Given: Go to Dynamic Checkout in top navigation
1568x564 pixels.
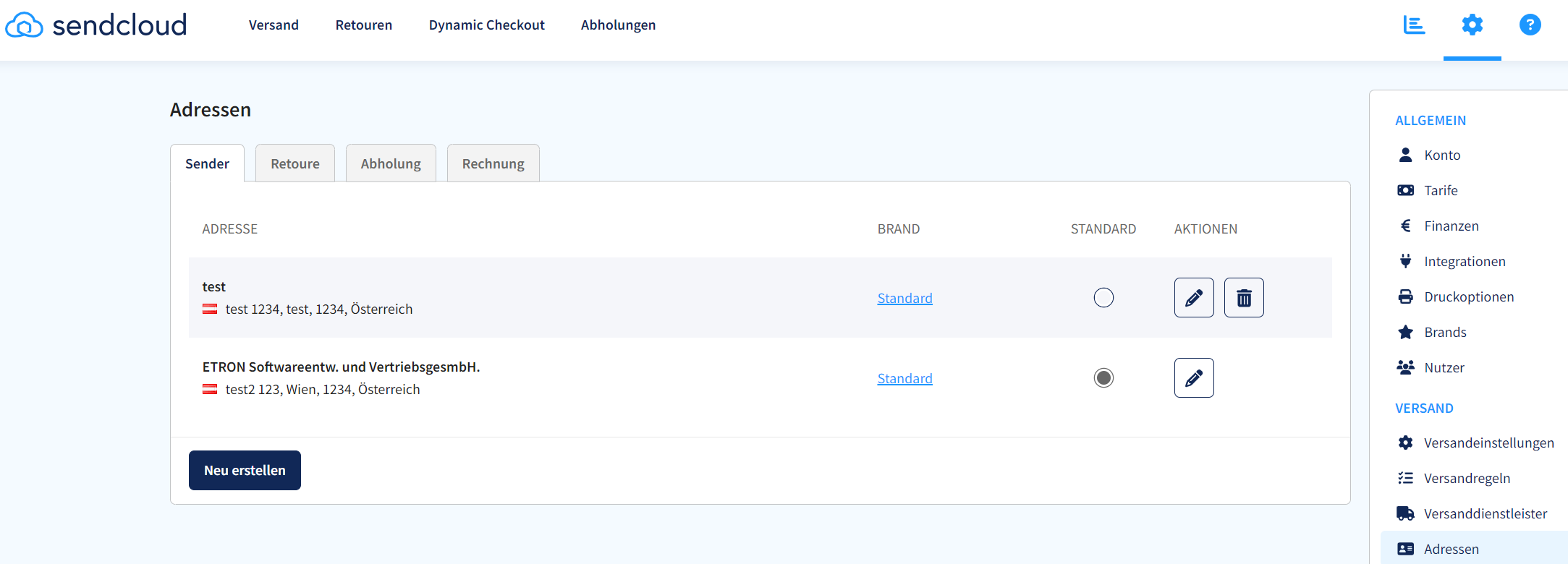Looking at the screenshot, I should click(486, 25).
